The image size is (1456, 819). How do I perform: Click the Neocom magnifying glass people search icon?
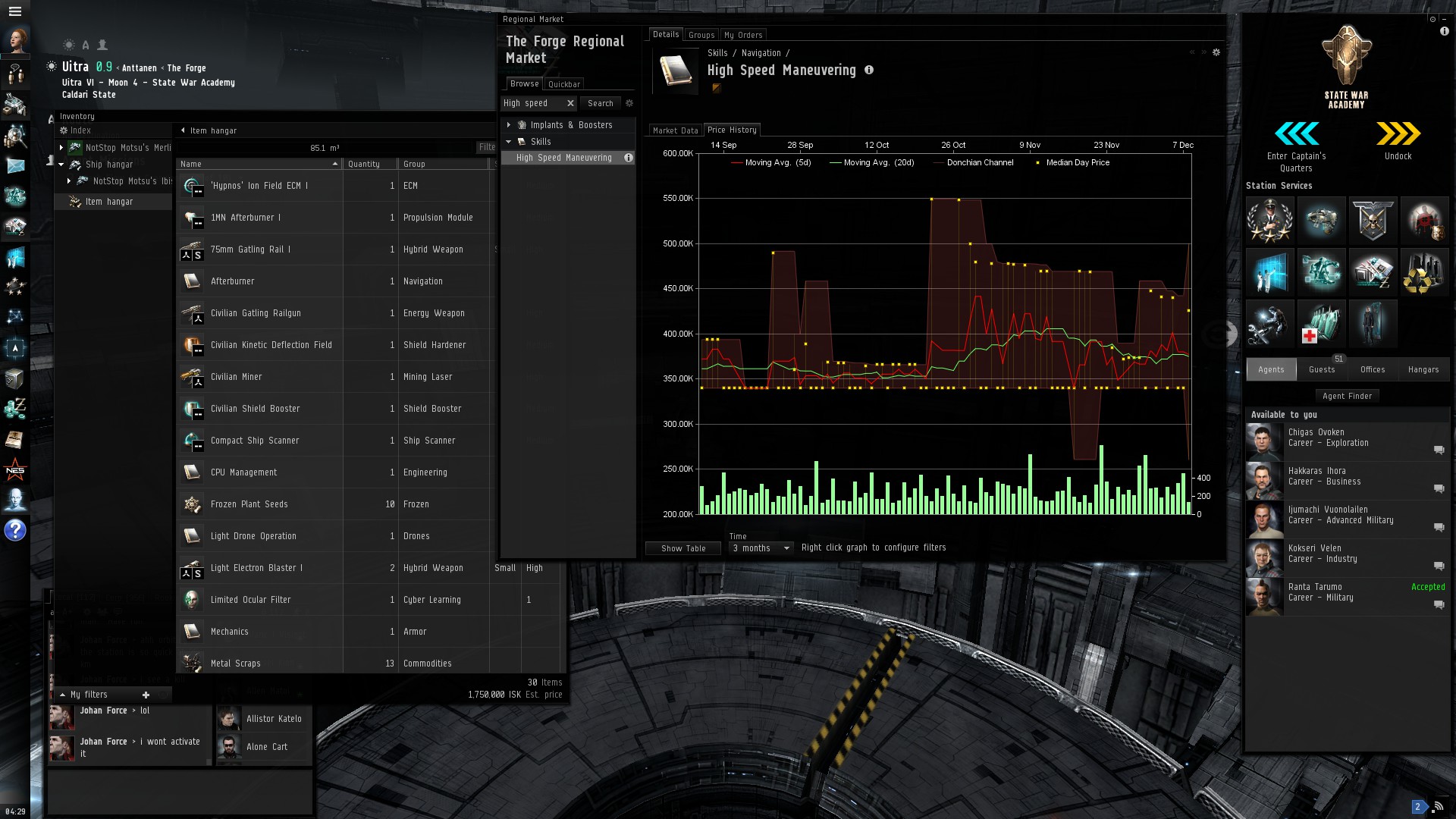click(x=15, y=136)
